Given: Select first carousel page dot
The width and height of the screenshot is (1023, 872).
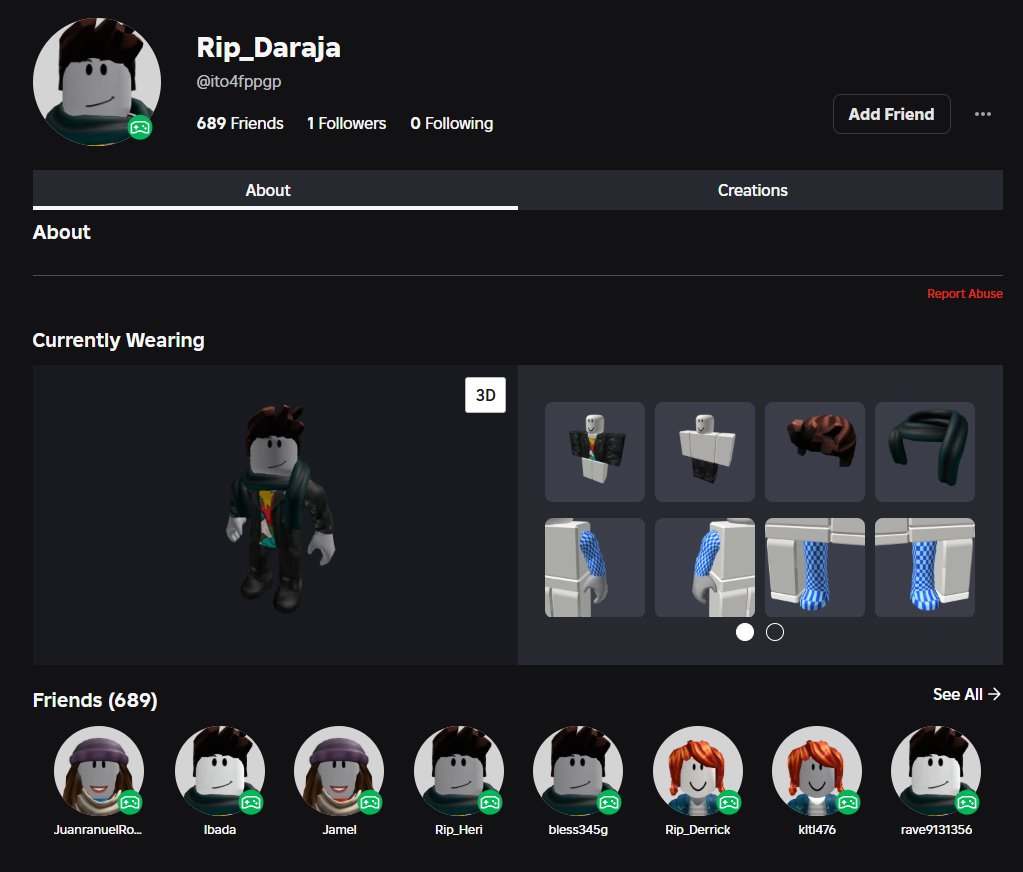Looking at the screenshot, I should point(744,632).
